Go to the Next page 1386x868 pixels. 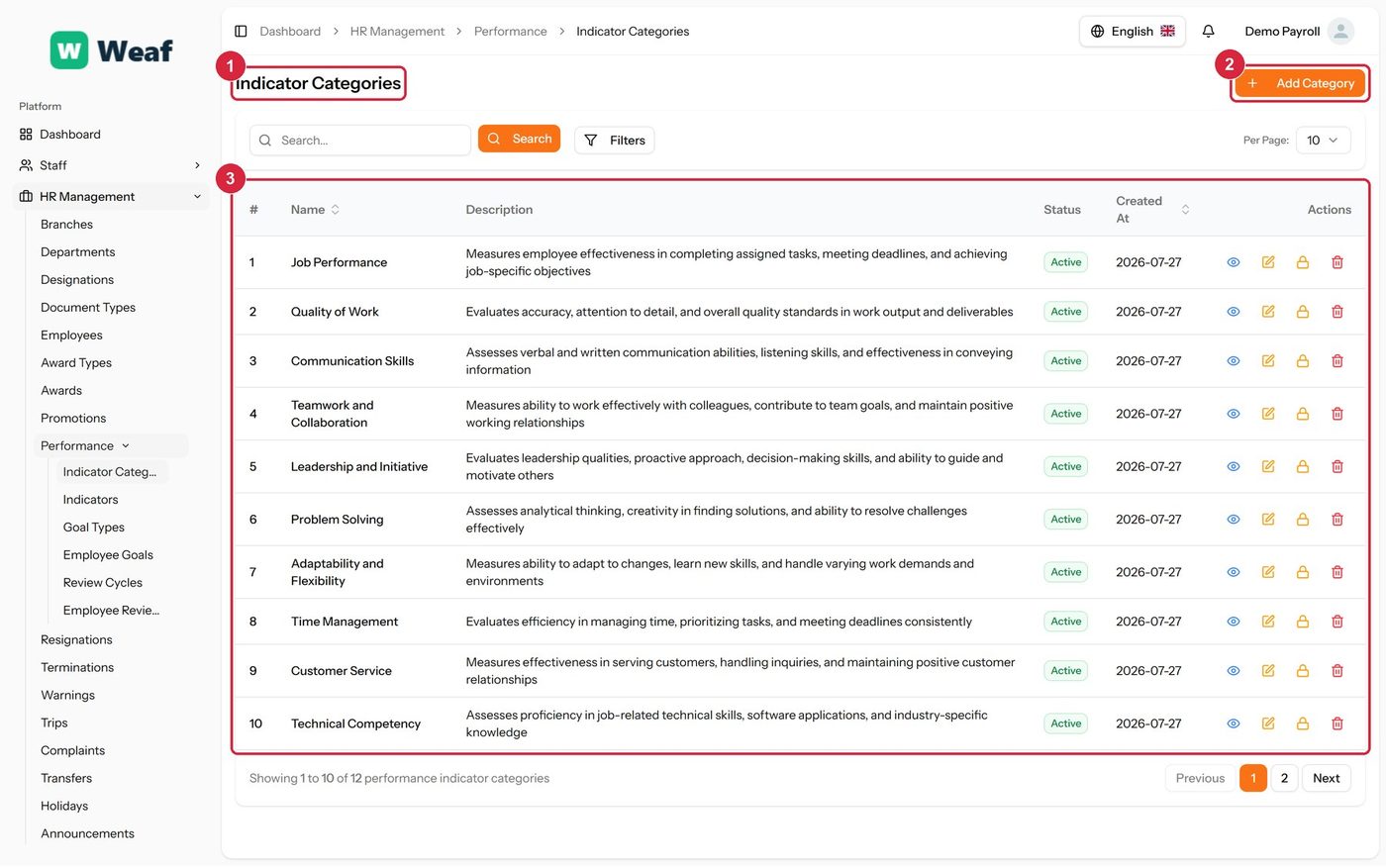coord(1326,779)
